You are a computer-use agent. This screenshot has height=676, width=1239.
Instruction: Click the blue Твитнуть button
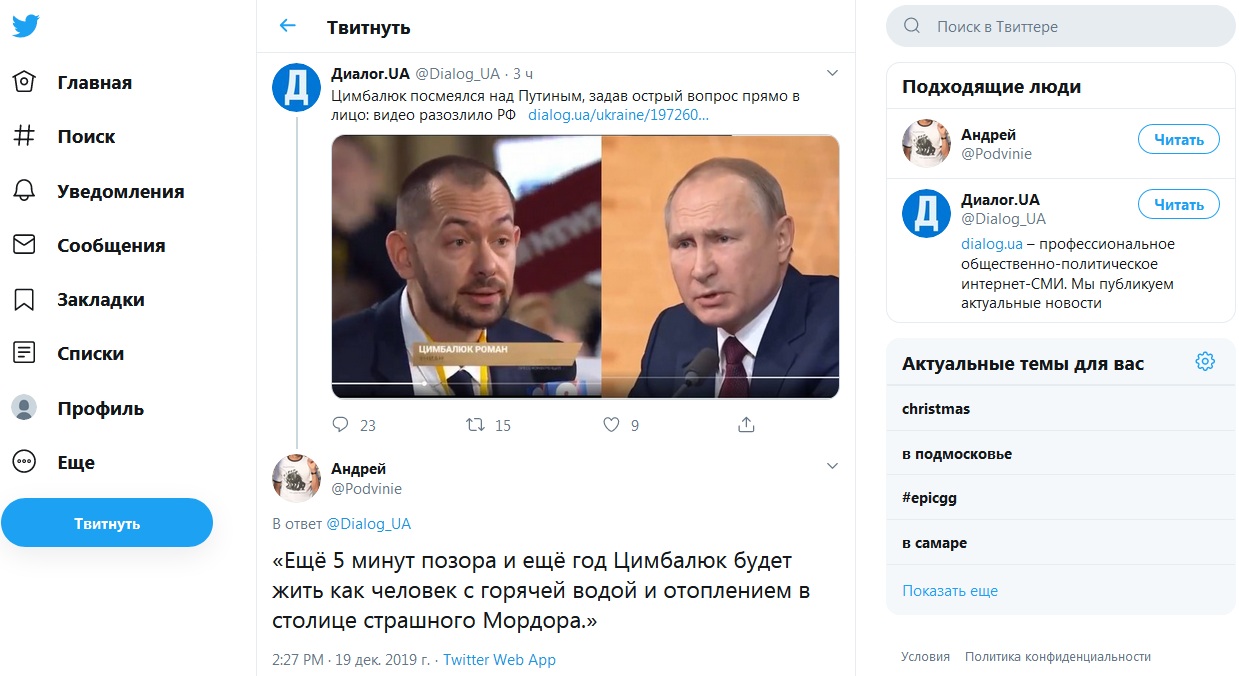107,523
